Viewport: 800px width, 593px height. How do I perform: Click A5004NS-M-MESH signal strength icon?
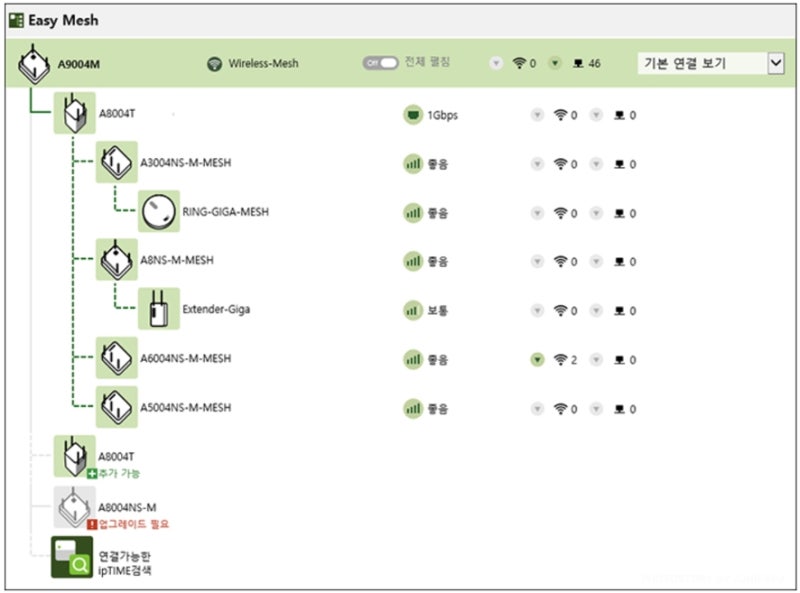tap(413, 409)
